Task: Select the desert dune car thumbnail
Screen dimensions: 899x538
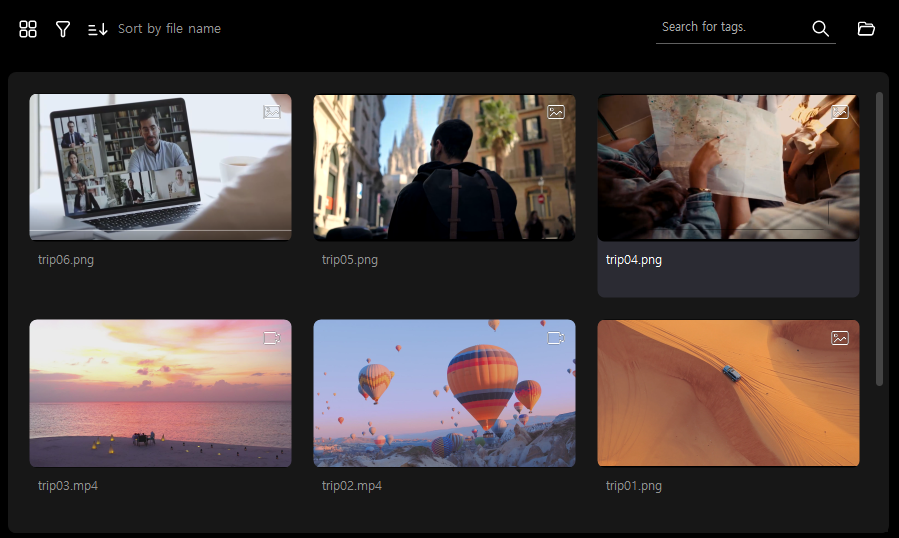Action: pyautogui.click(x=728, y=393)
